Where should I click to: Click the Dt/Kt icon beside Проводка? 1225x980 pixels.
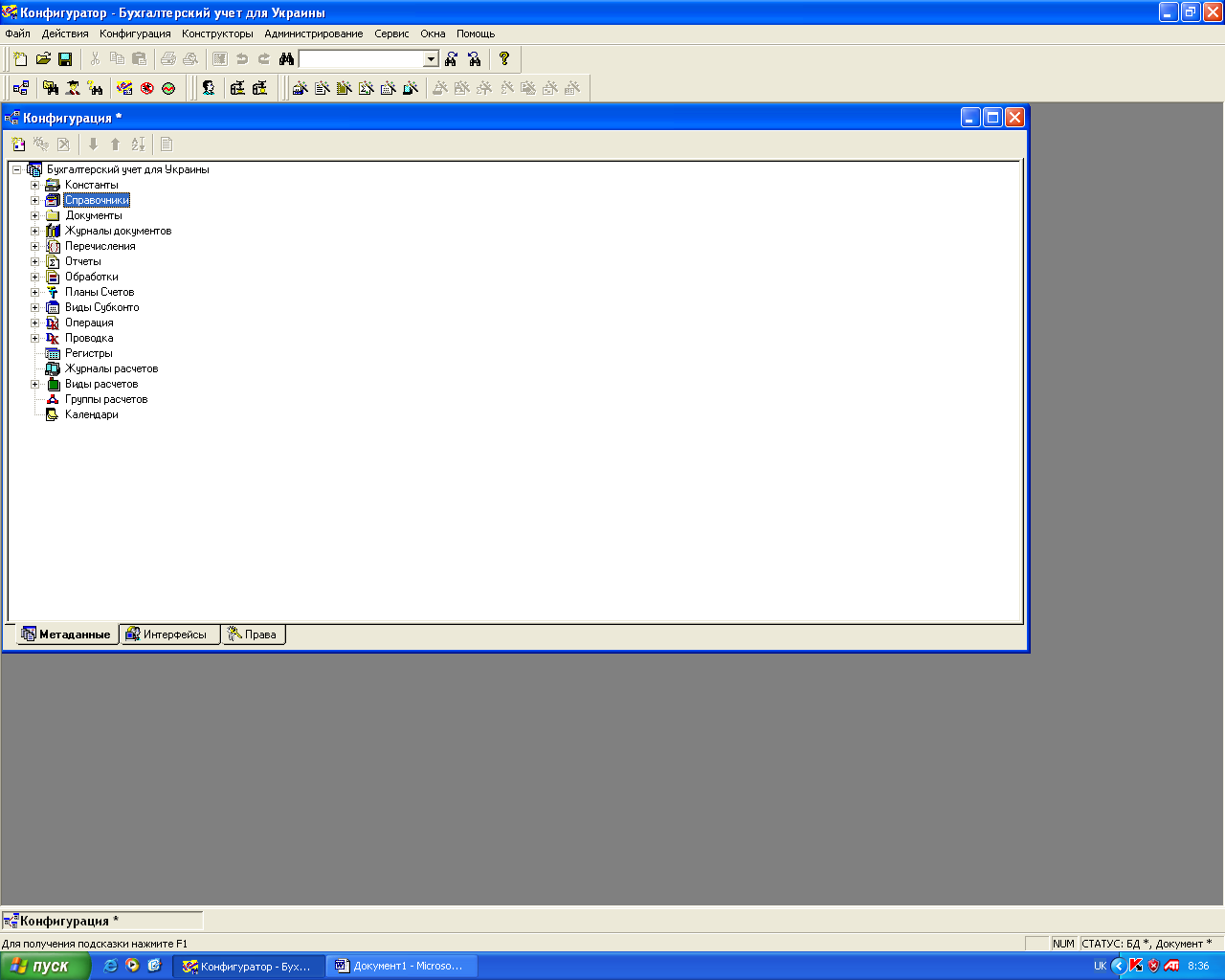(53, 338)
